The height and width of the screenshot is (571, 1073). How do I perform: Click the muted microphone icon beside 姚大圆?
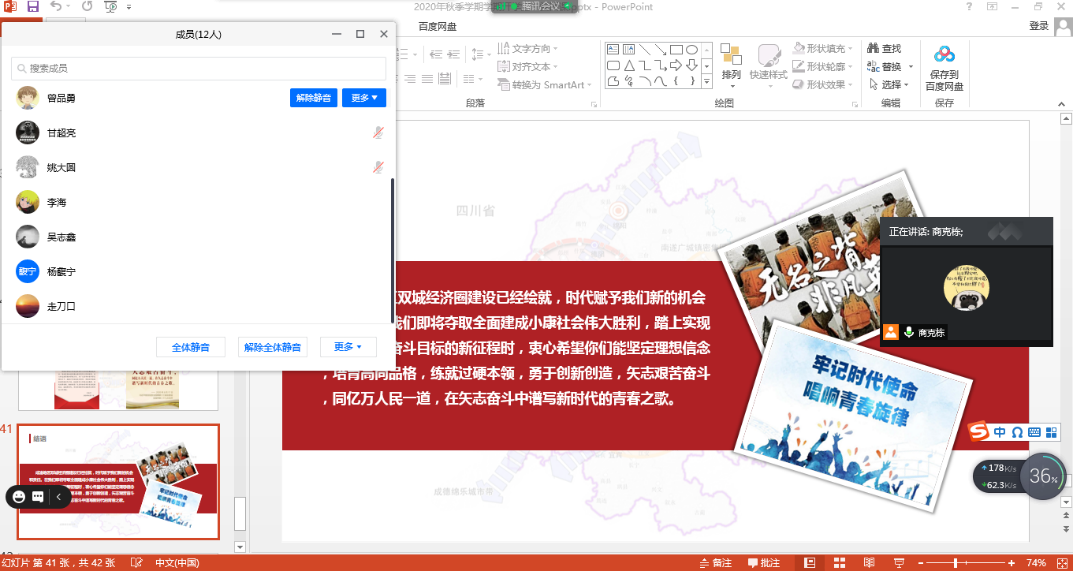[x=378, y=167]
